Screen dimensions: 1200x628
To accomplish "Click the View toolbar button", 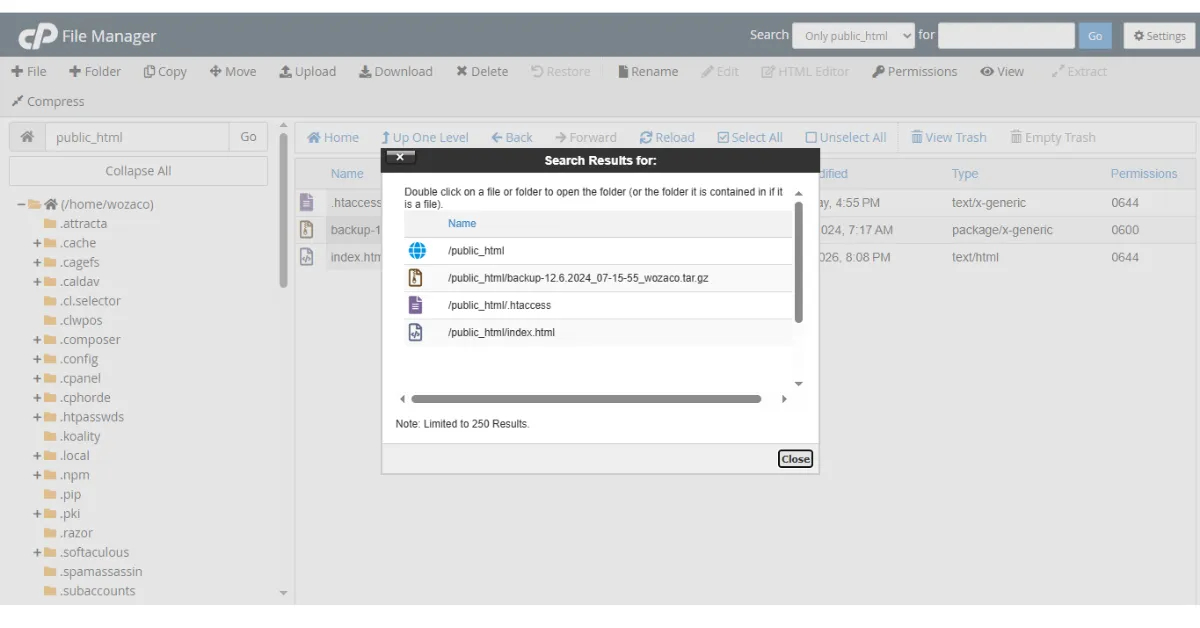I will tap(1002, 71).
